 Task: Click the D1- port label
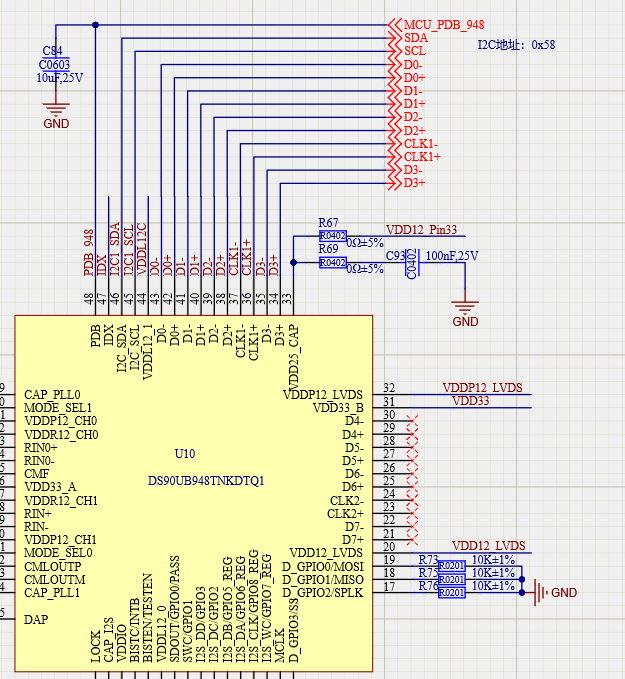[413, 91]
